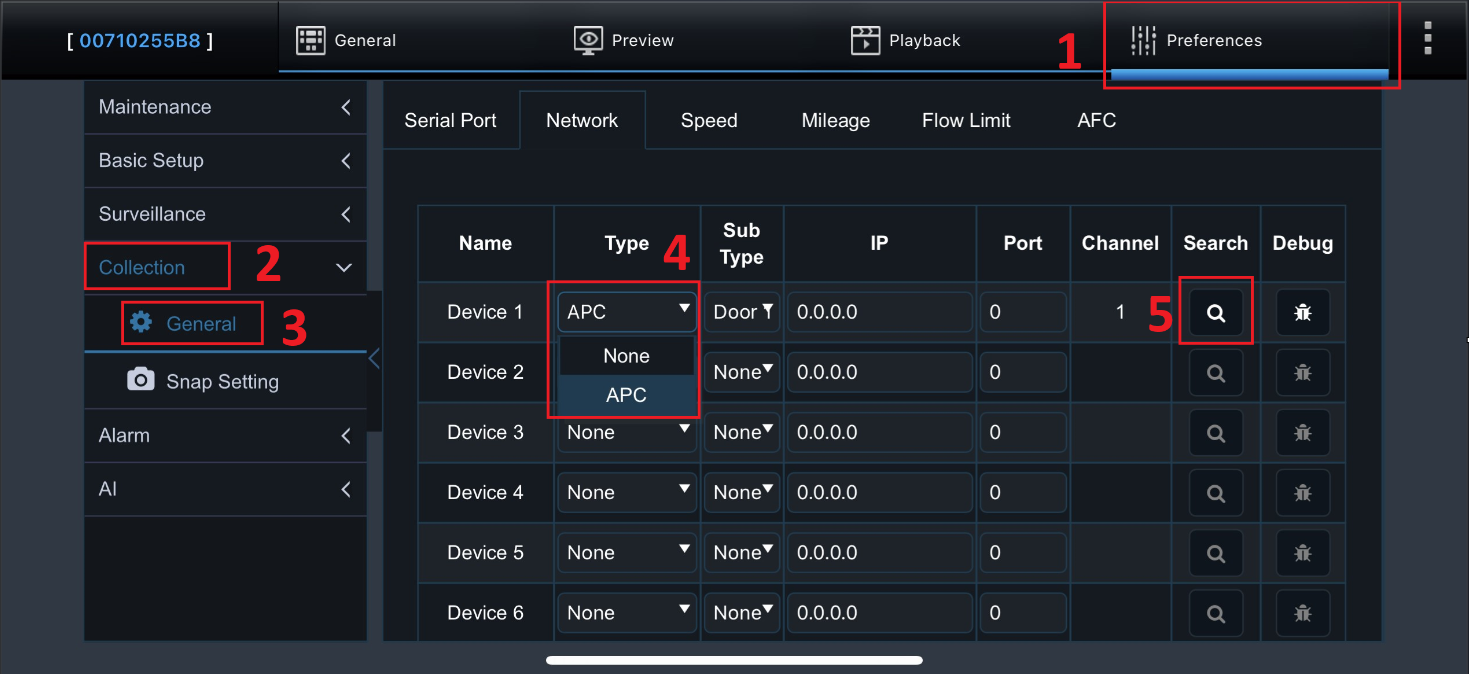Image resolution: width=1469 pixels, height=674 pixels.
Task: Click device ID 00710255B8 link
Action: click(x=140, y=41)
